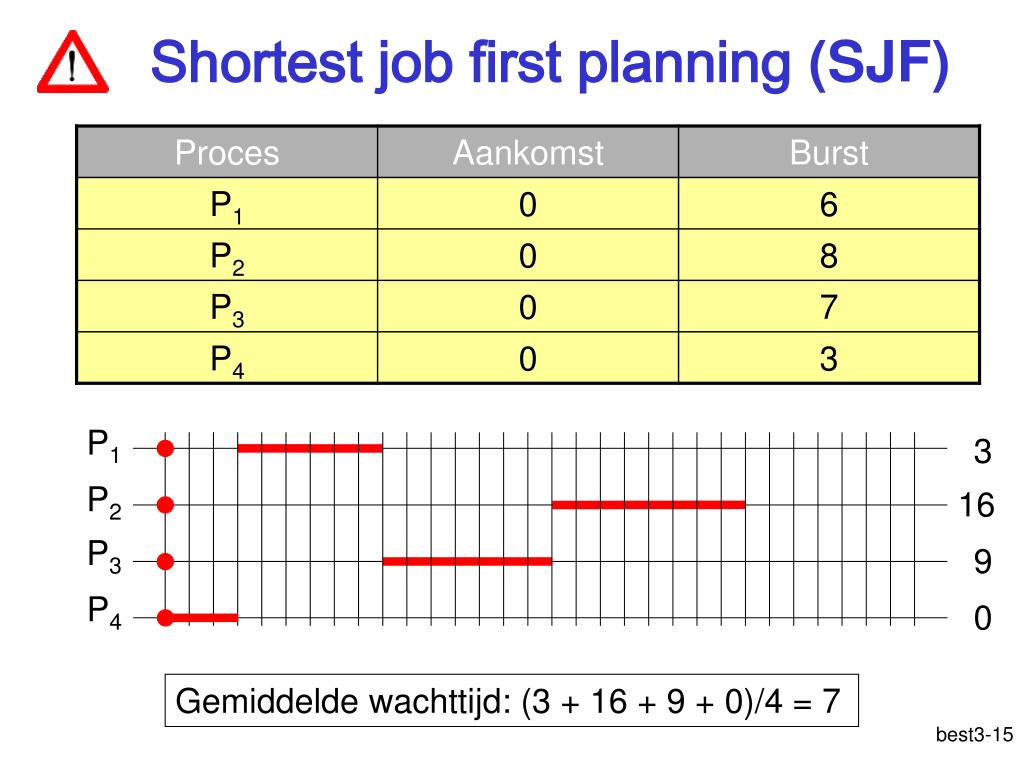Click the Proces column header
Image resolution: width=1024 pixels, height=768 pixels.
click(227, 152)
